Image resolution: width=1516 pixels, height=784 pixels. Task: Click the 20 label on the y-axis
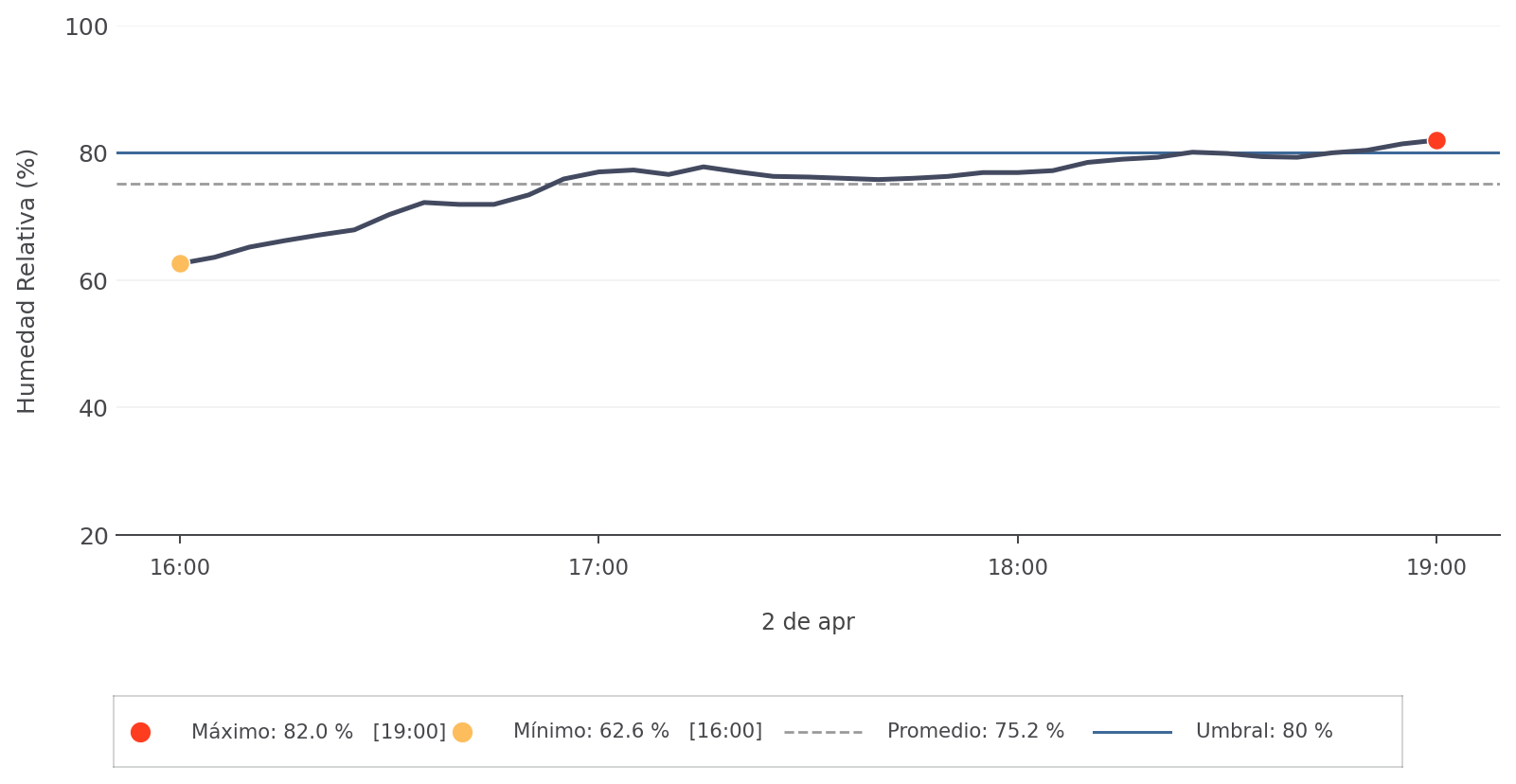pyautogui.click(x=93, y=537)
